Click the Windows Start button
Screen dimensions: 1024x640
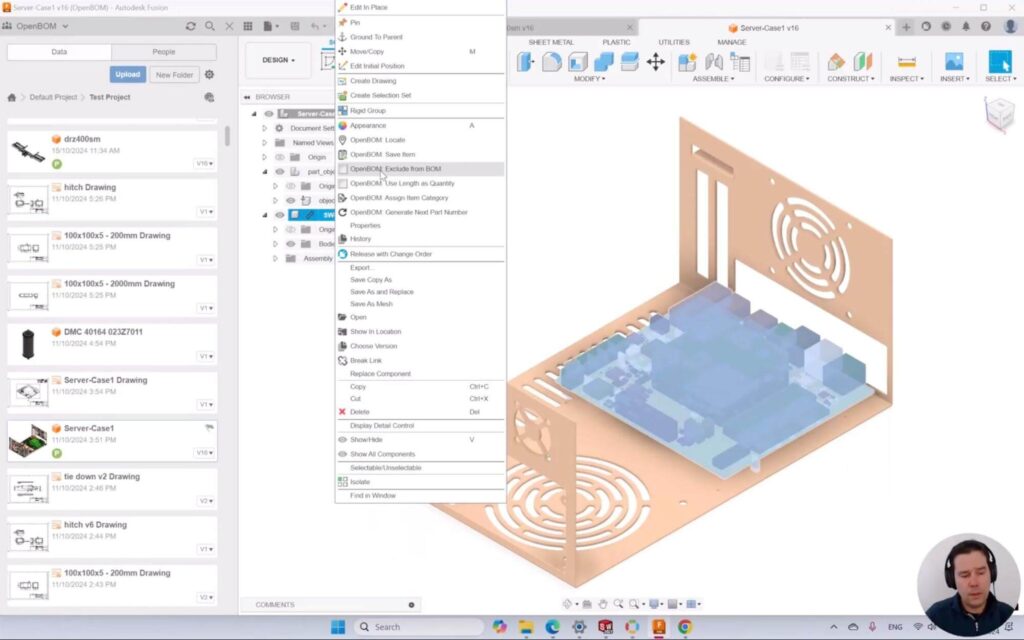[338, 627]
